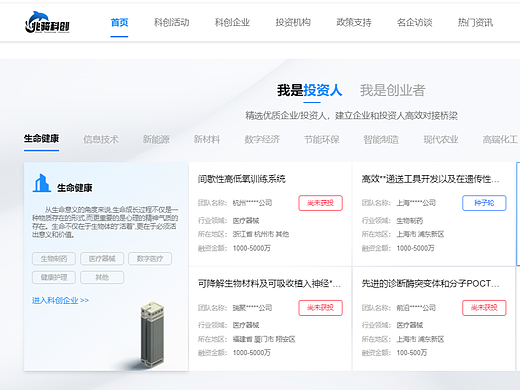Click the team name 上海*****公司
Viewport: 520px width, 390px height.
click(x=416, y=203)
